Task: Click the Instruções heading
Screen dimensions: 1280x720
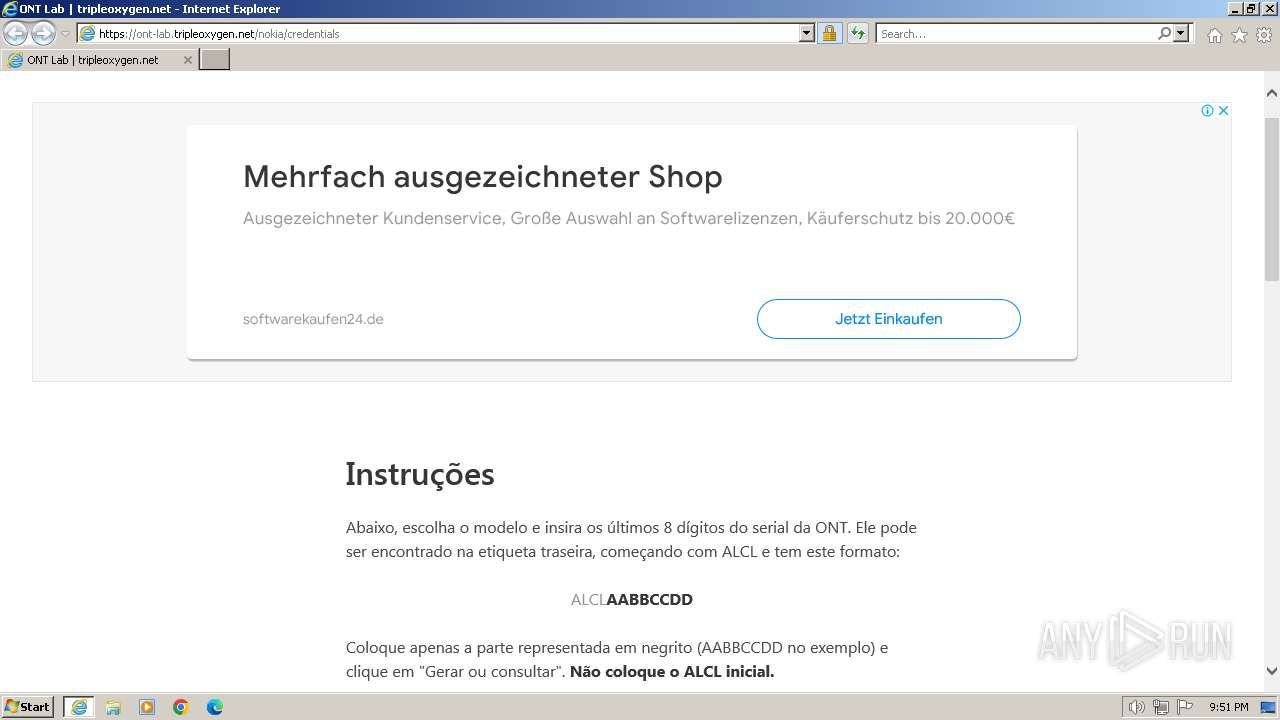Action: [x=420, y=474]
